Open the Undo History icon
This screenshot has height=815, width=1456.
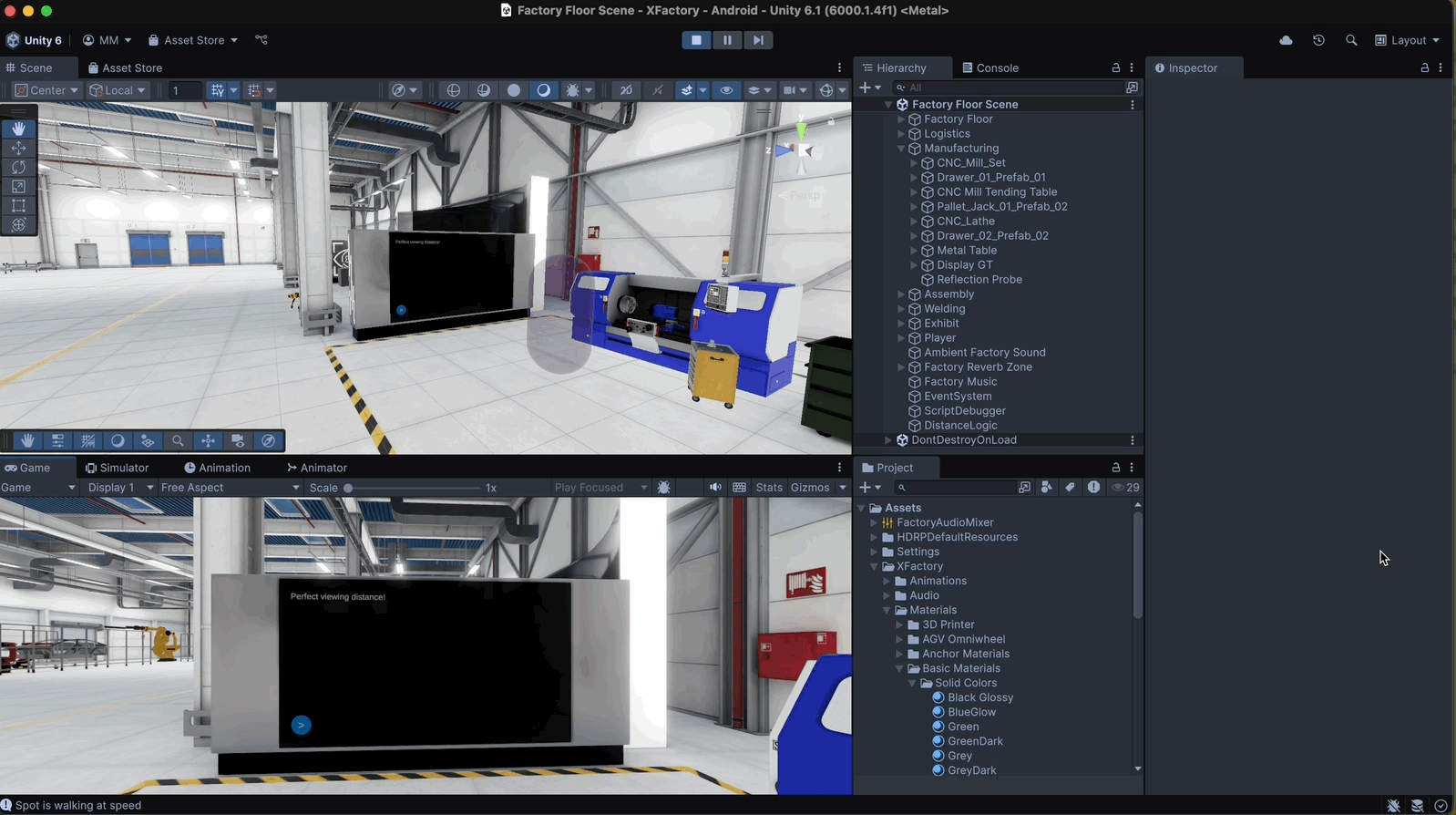click(x=1318, y=40)
